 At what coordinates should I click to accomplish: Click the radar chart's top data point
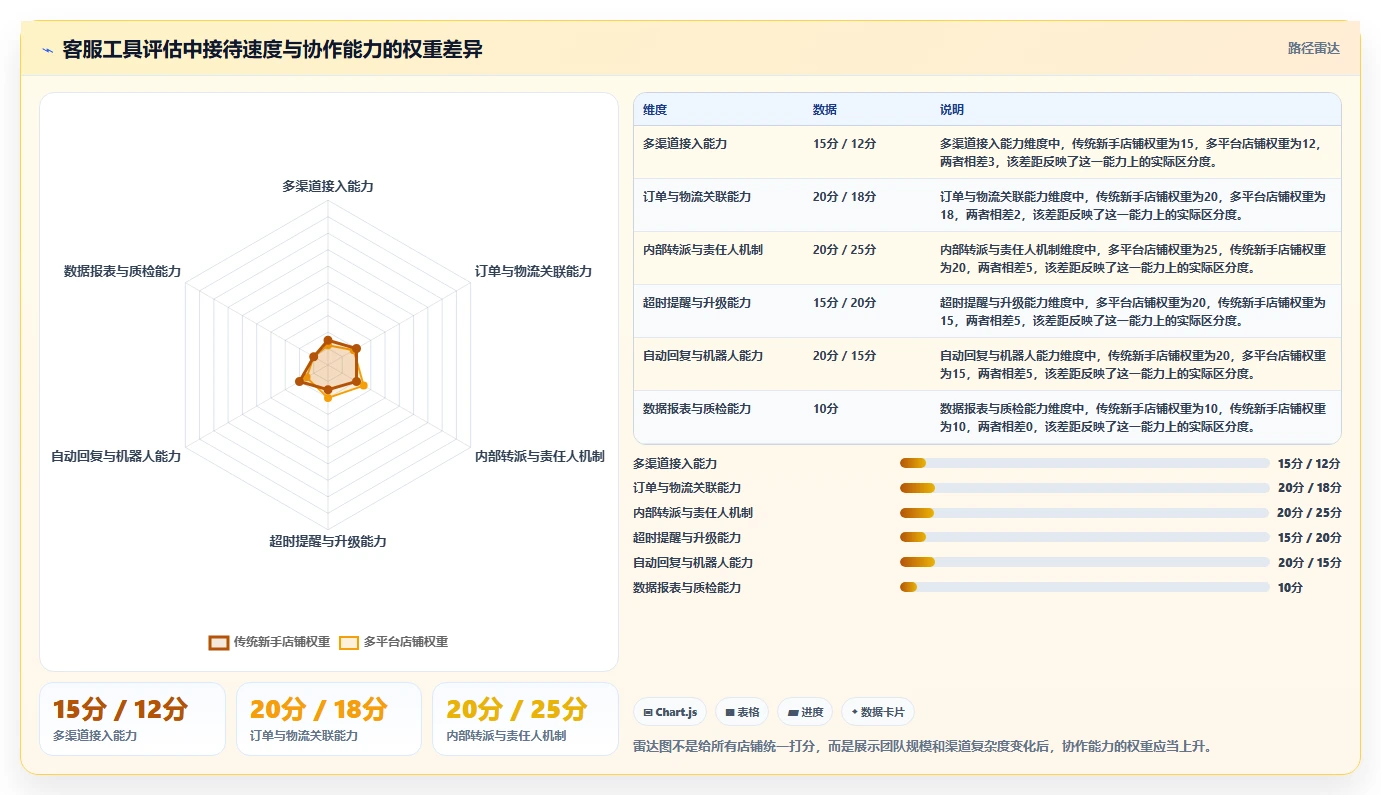[328, 340]
